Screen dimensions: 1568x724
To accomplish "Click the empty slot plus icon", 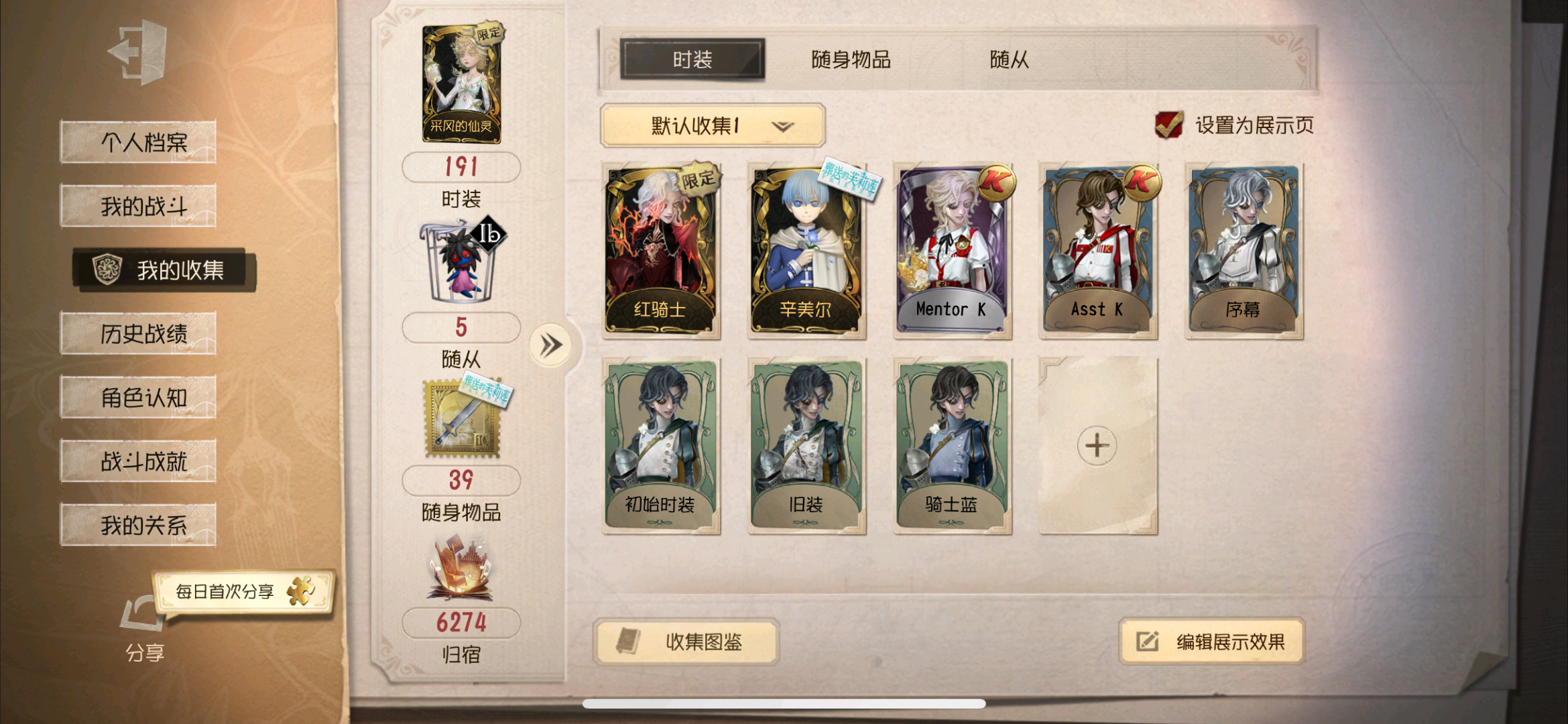I will 1097,445.
